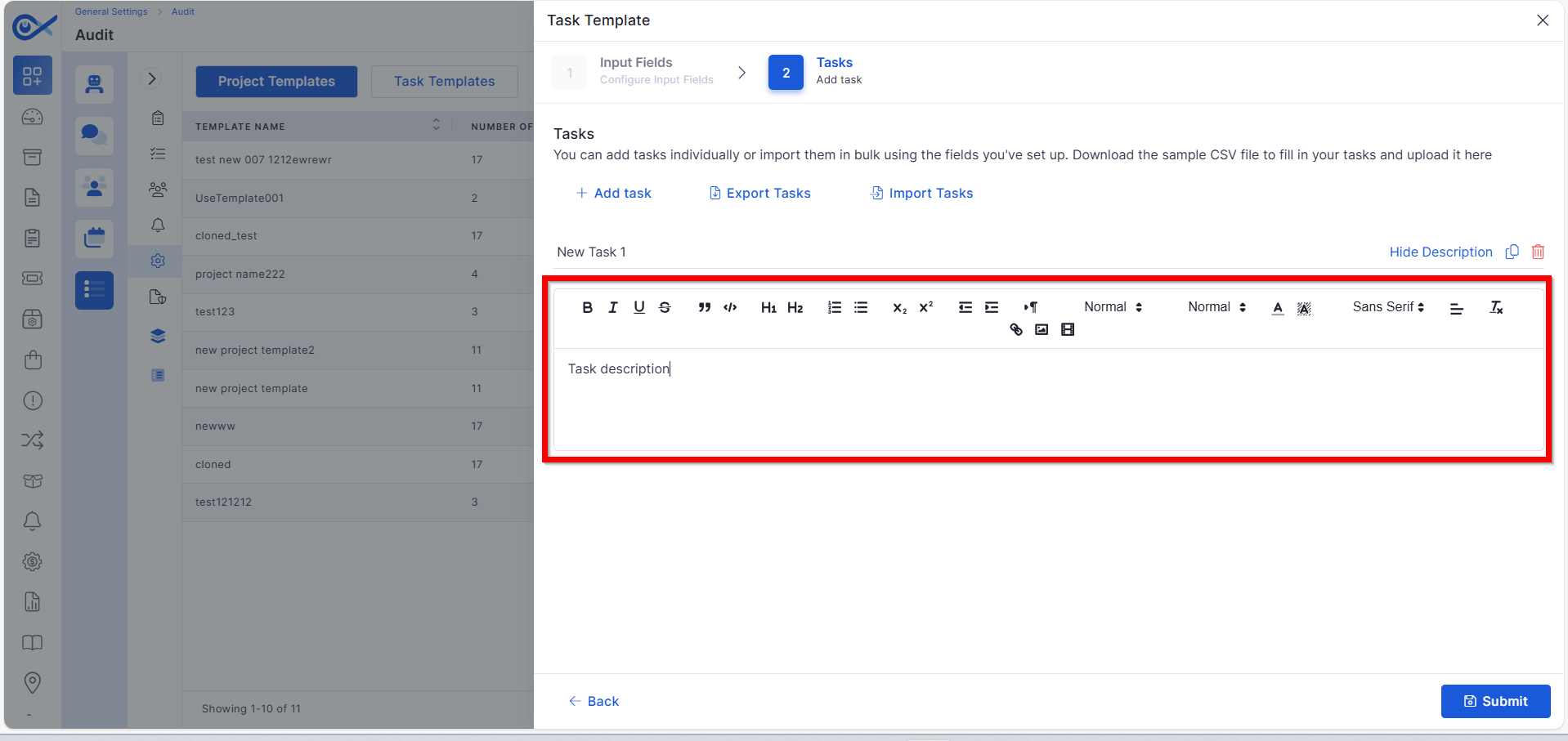Click the blockquote icon in toolbar
Image resolution: width=1568 pixels, height=741 pixels.
(x=704, y=307)
